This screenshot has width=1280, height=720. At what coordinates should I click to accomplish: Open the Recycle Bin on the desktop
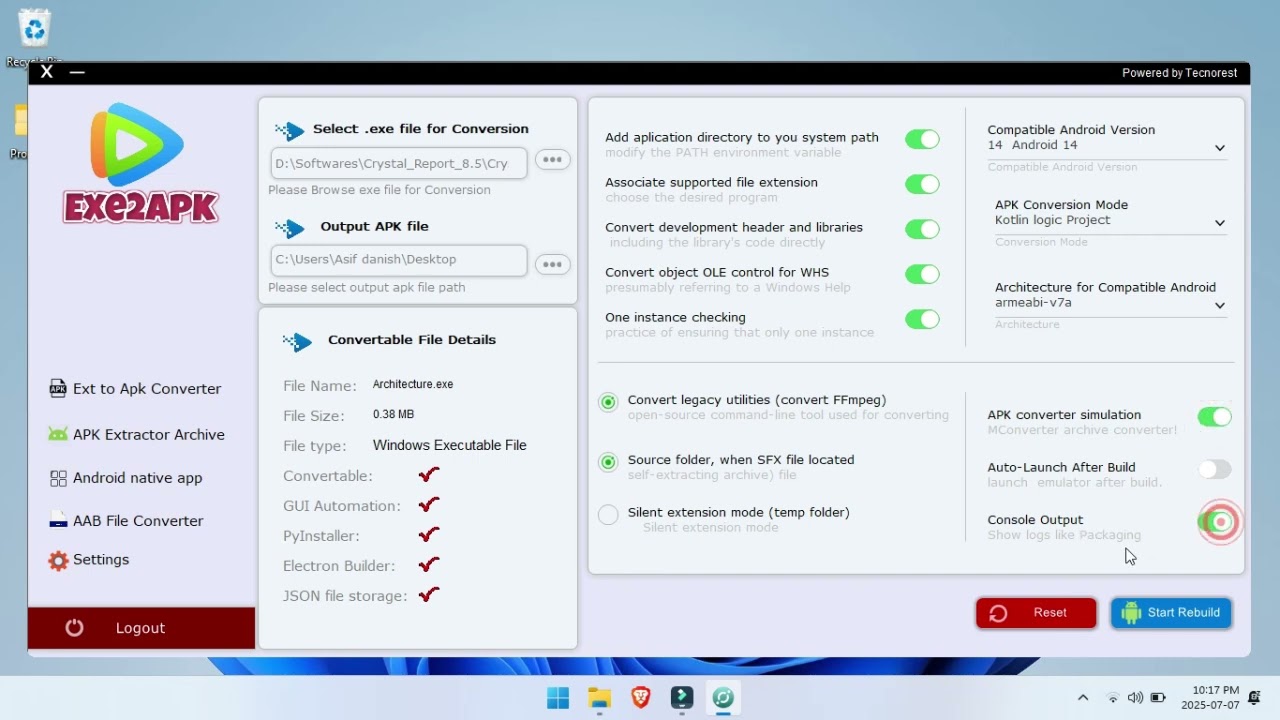(x=34, y=36)
